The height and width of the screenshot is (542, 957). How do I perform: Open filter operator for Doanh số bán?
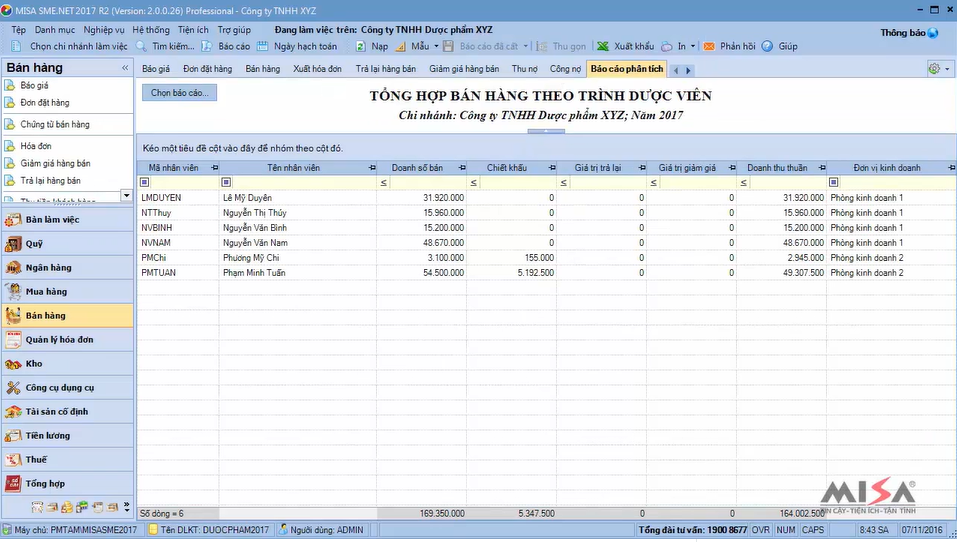point(384,182)
